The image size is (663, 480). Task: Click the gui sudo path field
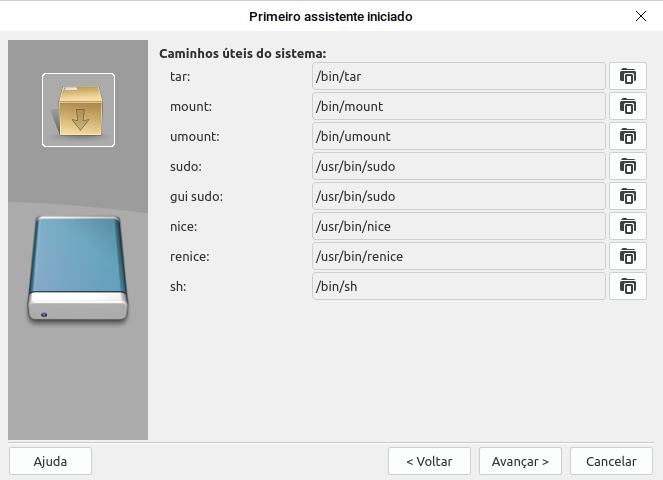pos(459,196)
